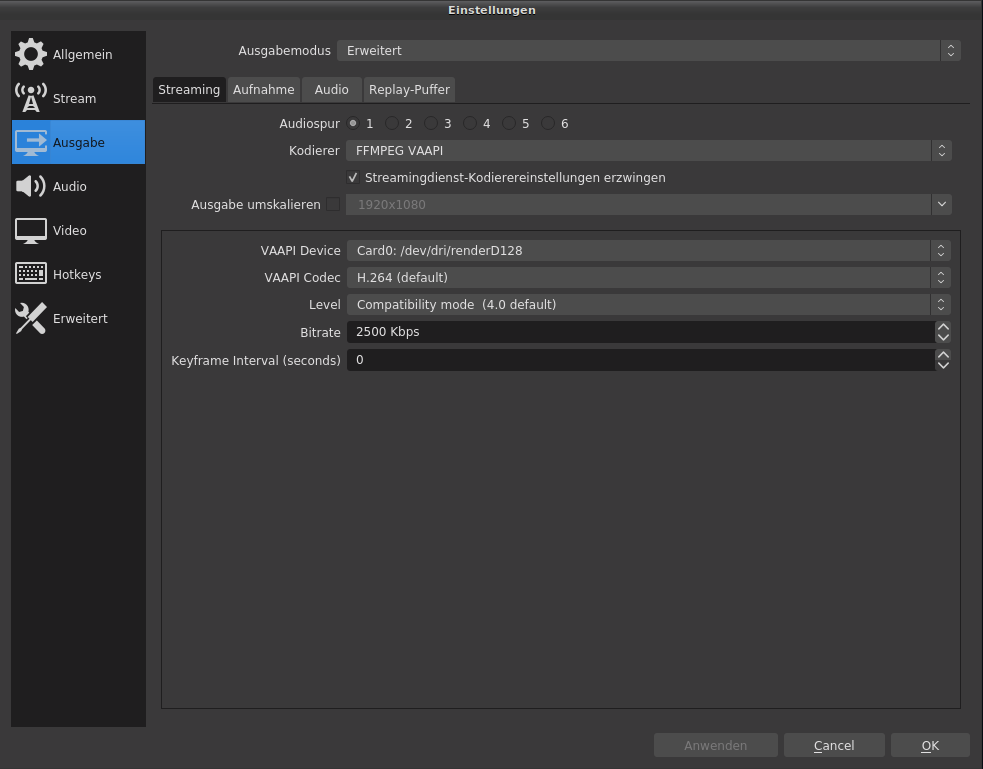Click the Ausgabe monitor icon
The width and height of the screenshot is (983, 769).
click(x=31, y=142)
